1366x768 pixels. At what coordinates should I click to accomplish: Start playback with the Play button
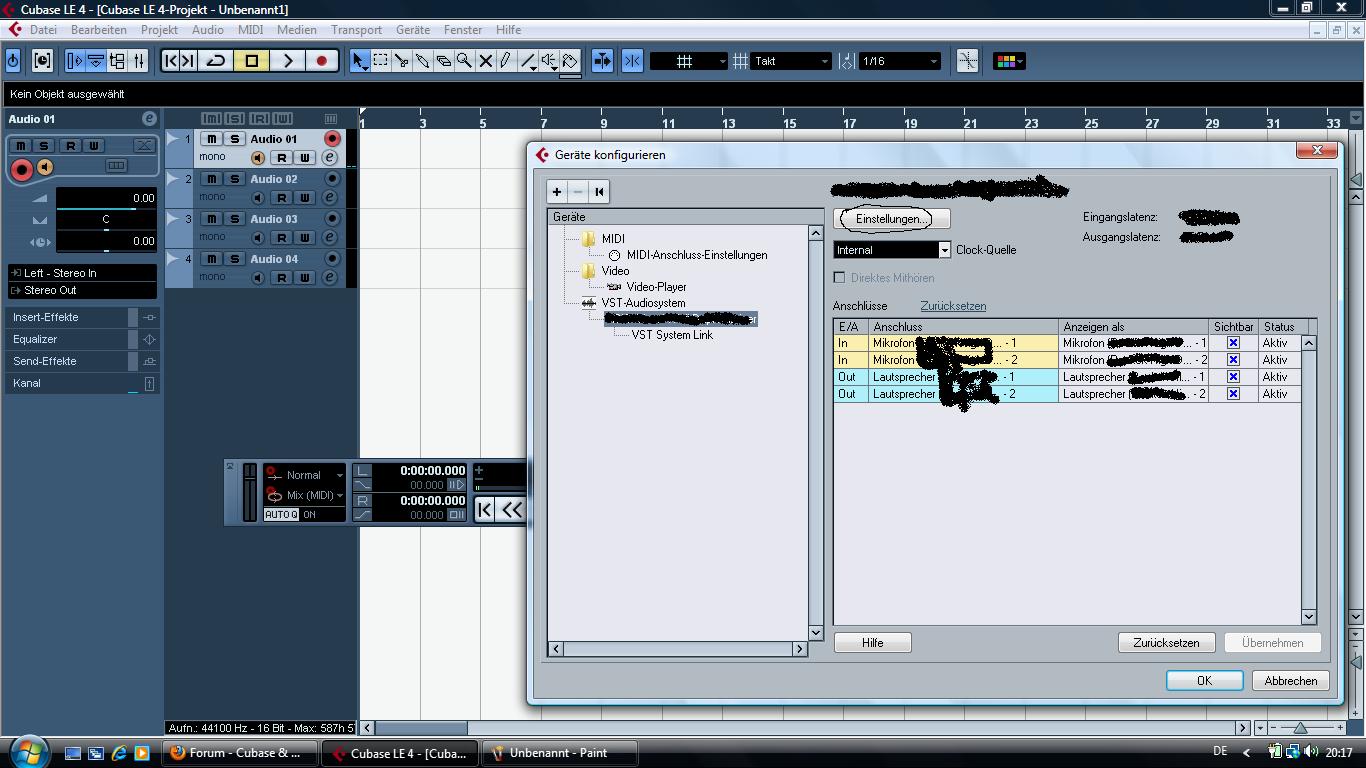click(x=288, y=61)
